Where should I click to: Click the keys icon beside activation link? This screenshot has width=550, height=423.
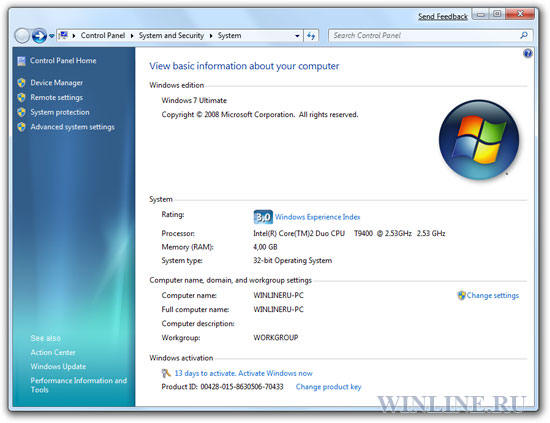coord(166,373)
